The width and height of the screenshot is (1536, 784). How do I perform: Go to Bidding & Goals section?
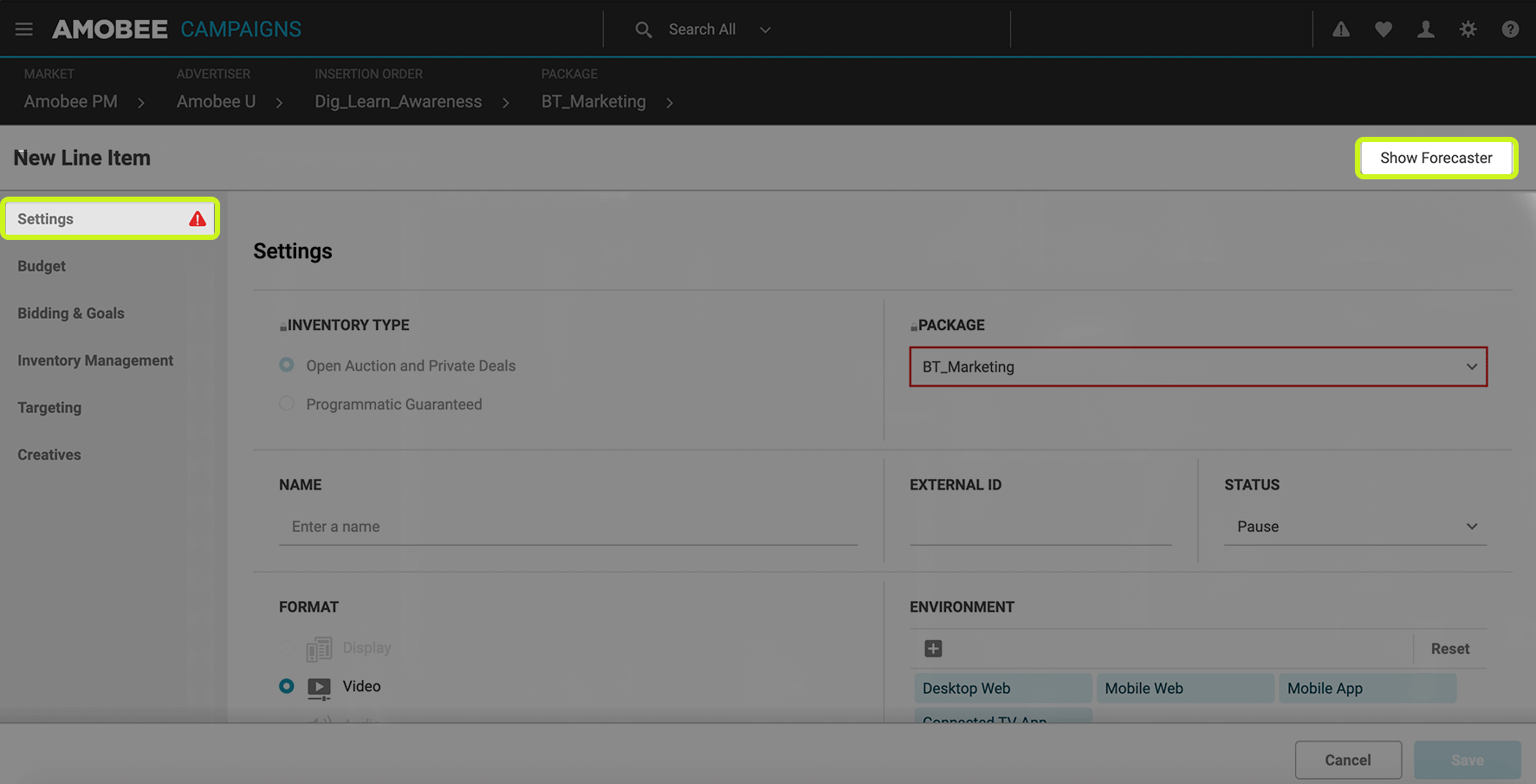click(x=71, y=314)
